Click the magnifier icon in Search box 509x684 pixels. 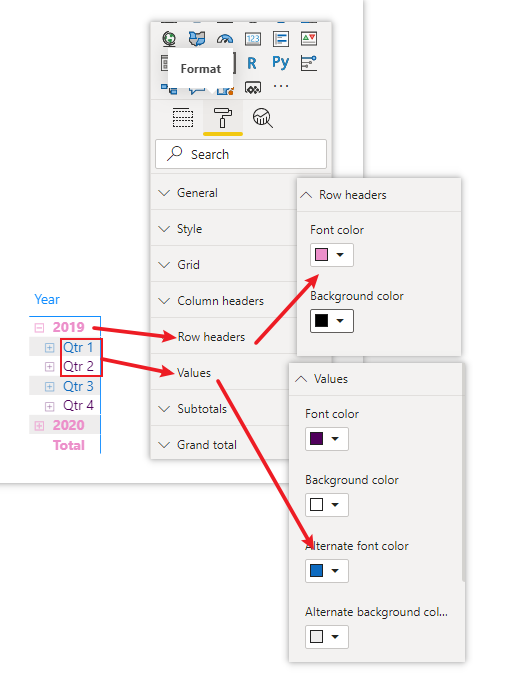tap(175, 154)
